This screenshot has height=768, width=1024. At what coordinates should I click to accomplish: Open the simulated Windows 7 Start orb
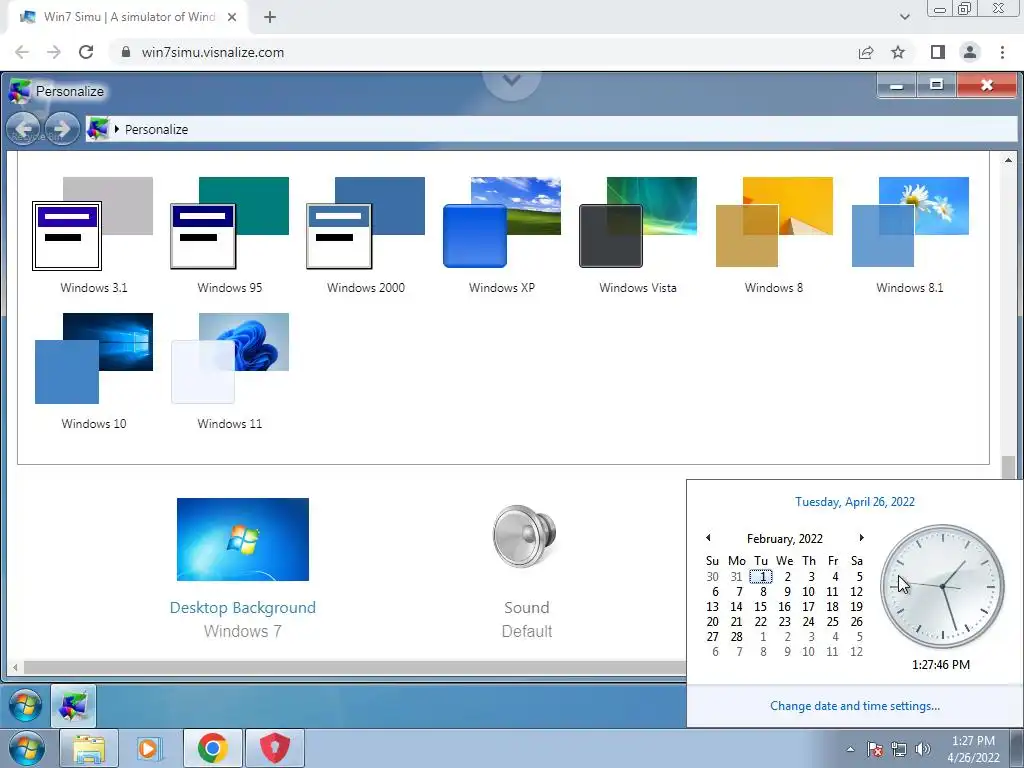click(x=26, y=705)
